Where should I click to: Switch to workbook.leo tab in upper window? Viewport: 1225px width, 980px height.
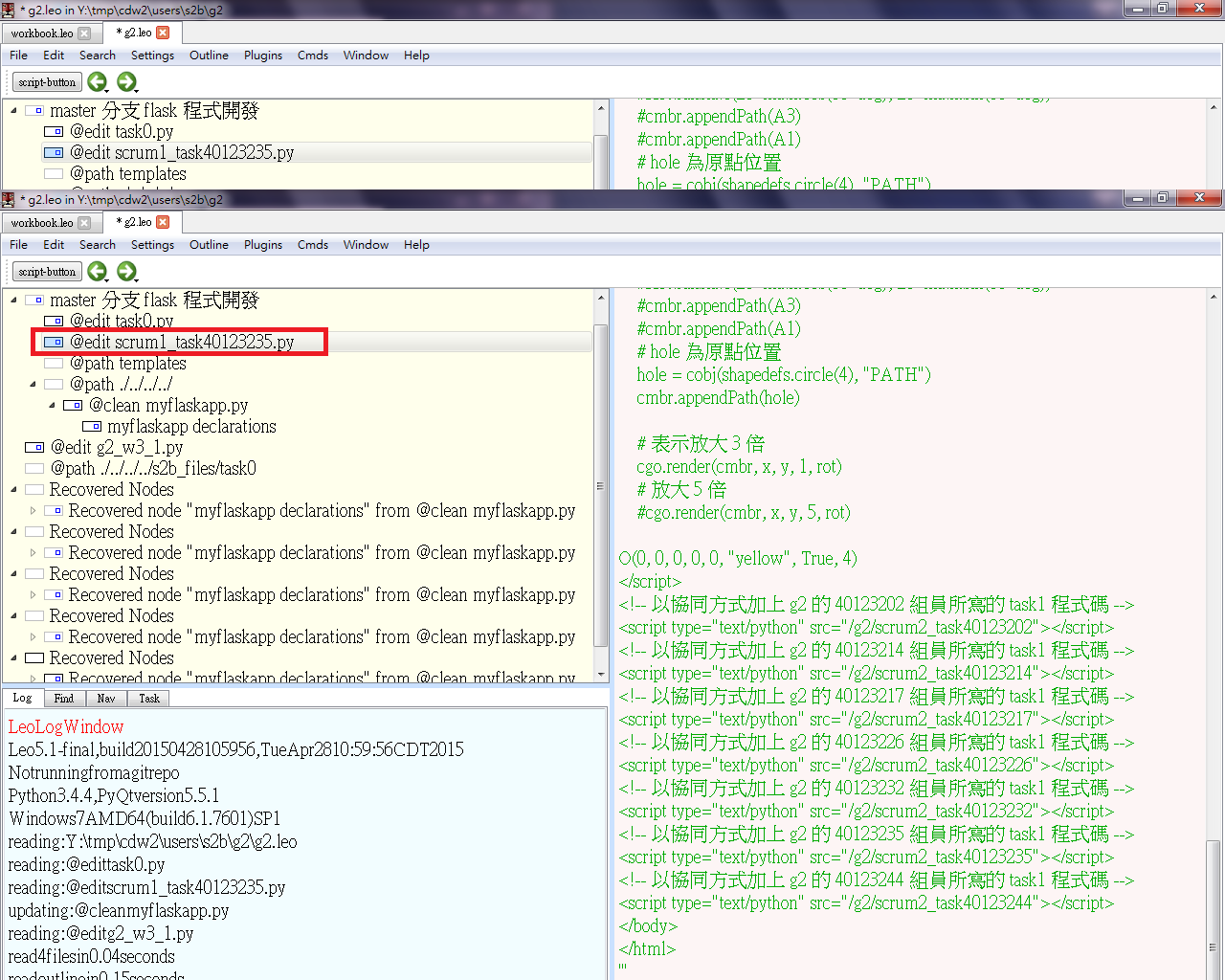pyautogui.click(x=42, y=33)
